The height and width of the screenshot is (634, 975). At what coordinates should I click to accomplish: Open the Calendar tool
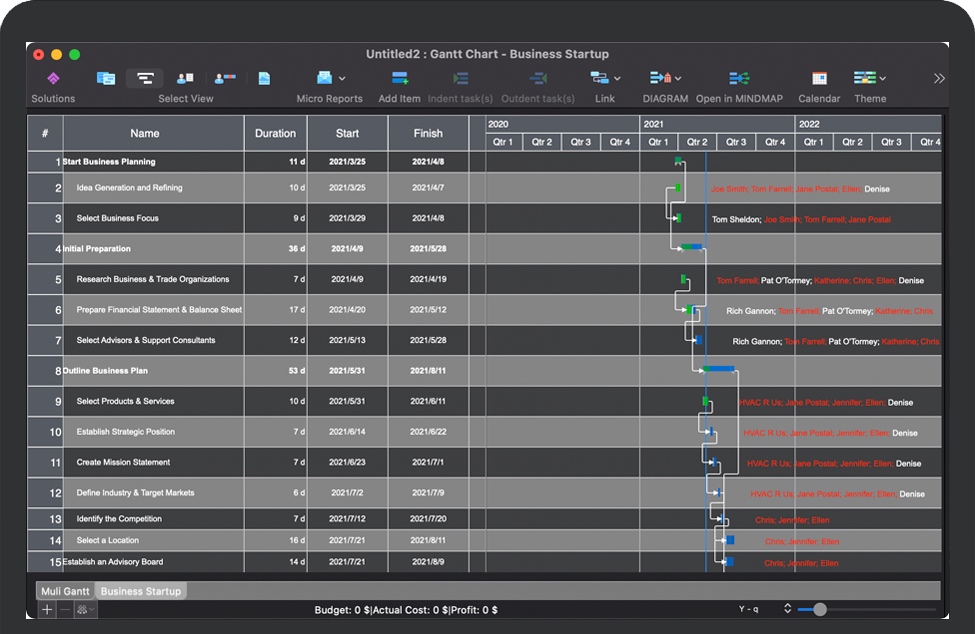pos(819,79)
